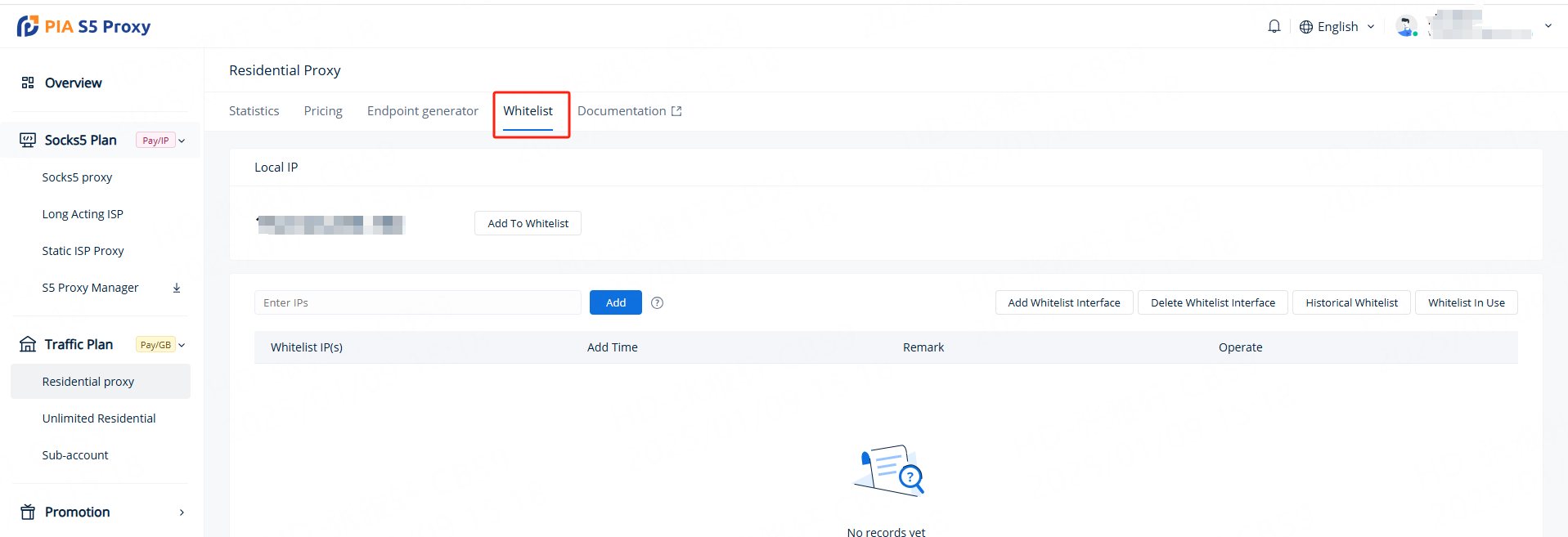
Task: Switch to the Endpoint generator tab
Action: tap(422, 111)
